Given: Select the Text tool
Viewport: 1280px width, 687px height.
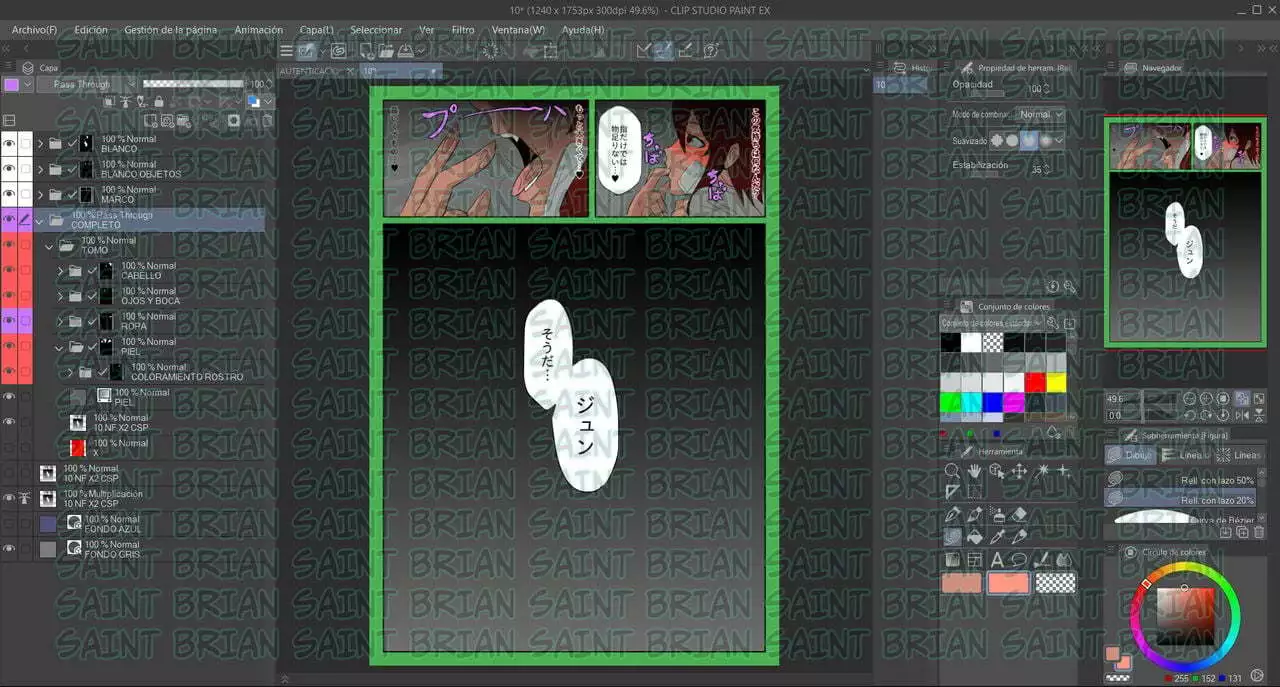Looking at the screenshot, I should tap(997, 560).
